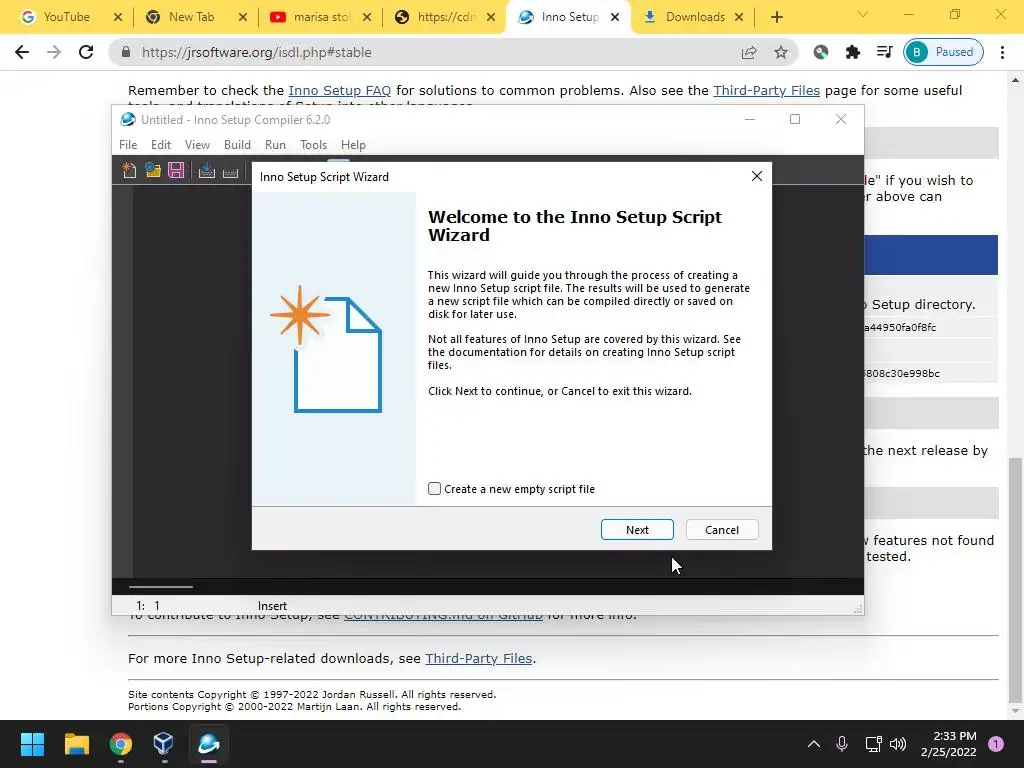Open Google Chrome from the taskbar
The height and width of the screenshot is (768, 1024).
[120, 744]
